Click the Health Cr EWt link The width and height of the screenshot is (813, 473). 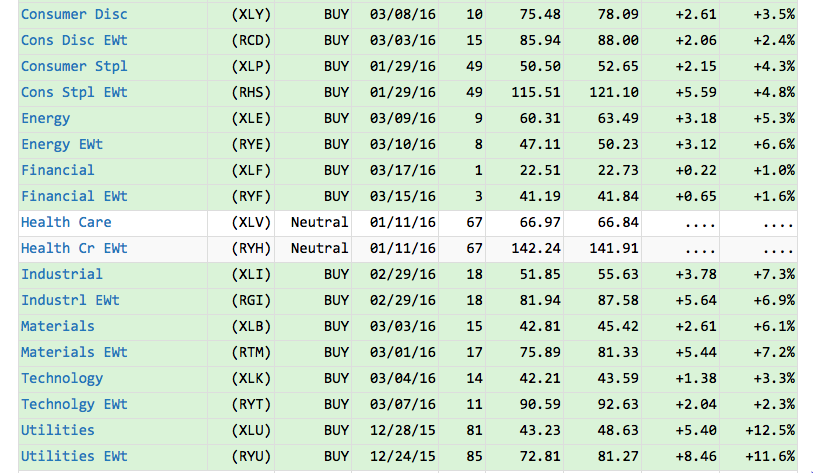pyautogui.click(x=74, y=248)
